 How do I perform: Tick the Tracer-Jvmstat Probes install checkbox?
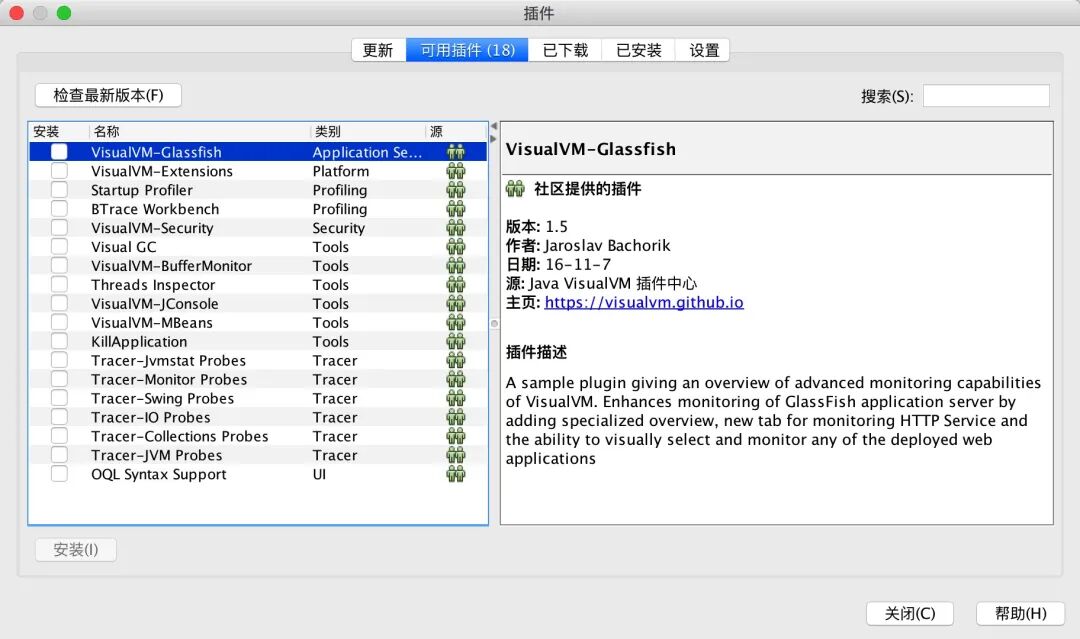pos(59,360)
